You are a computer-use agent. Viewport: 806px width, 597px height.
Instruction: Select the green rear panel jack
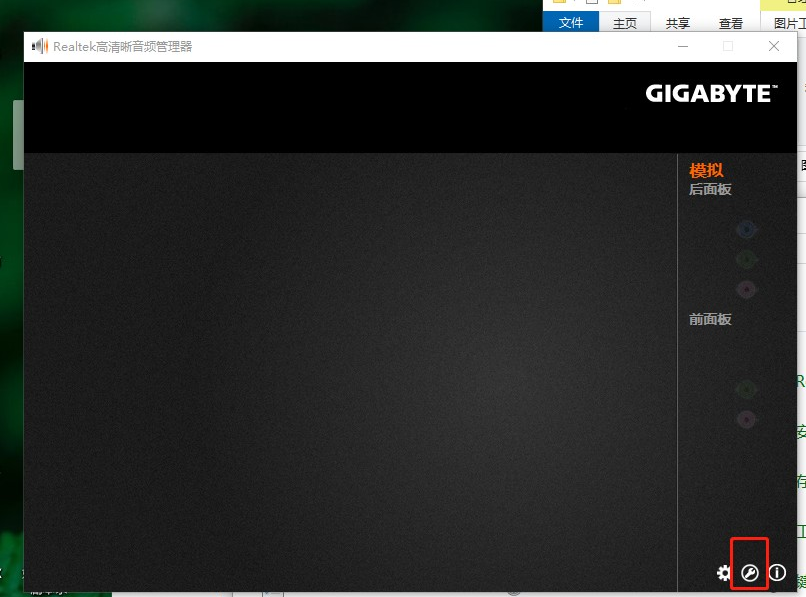pos(746,260)
